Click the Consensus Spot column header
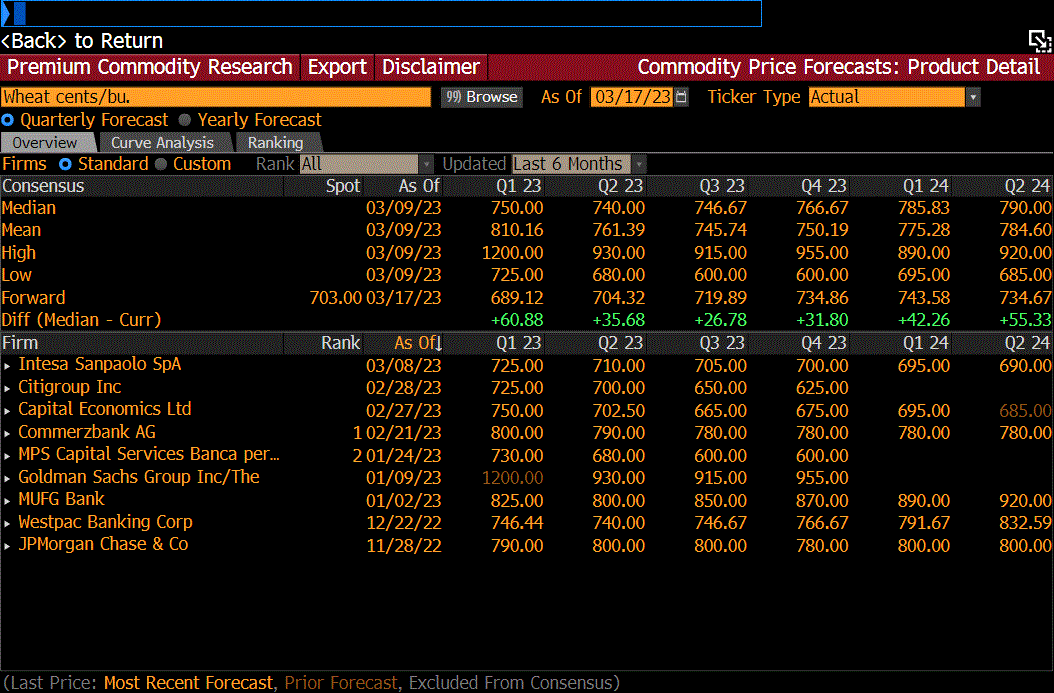 (343, 186)
